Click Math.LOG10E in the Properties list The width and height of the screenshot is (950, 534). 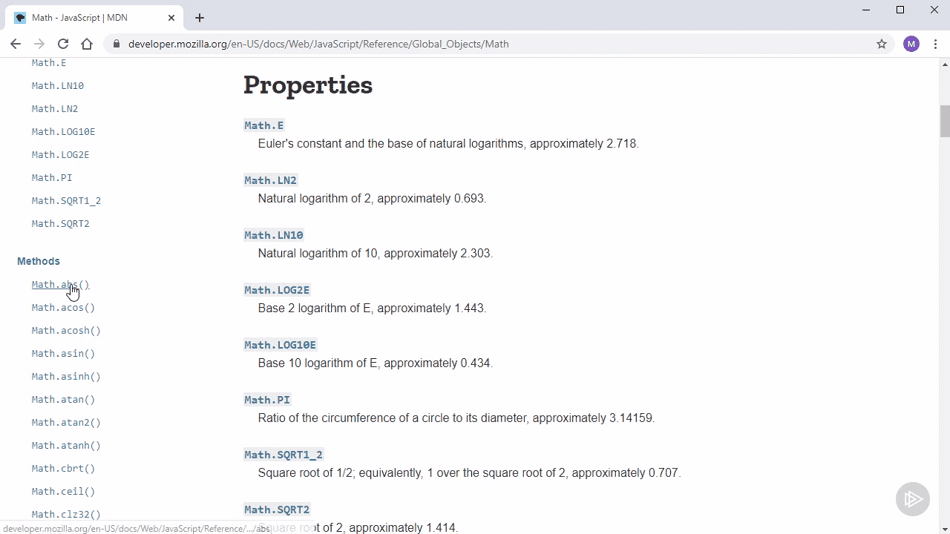(x=280, y=345)
